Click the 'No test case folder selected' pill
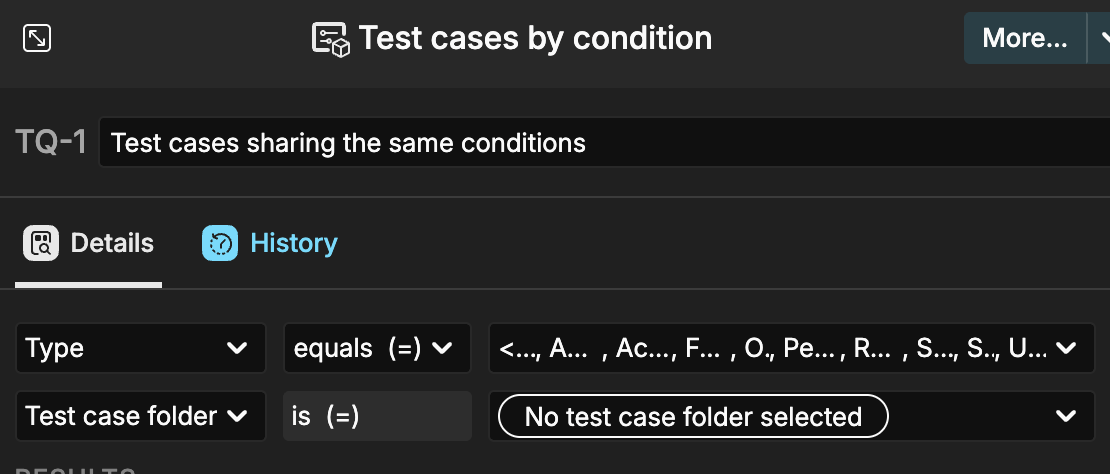Viewport: 1110px width, 474px height. coord(692,416)
